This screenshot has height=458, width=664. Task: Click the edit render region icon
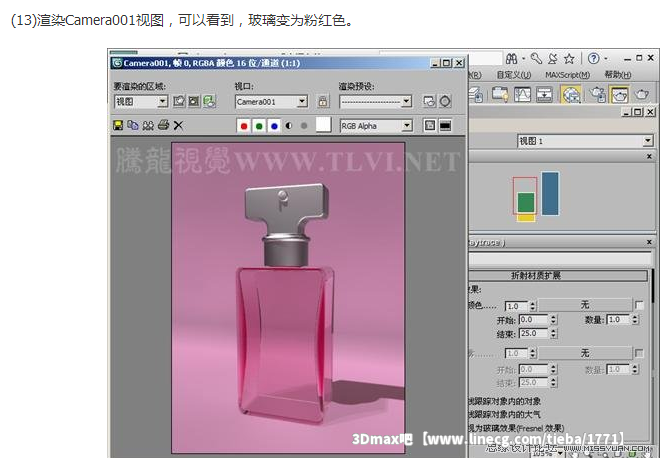click(179, 101)
